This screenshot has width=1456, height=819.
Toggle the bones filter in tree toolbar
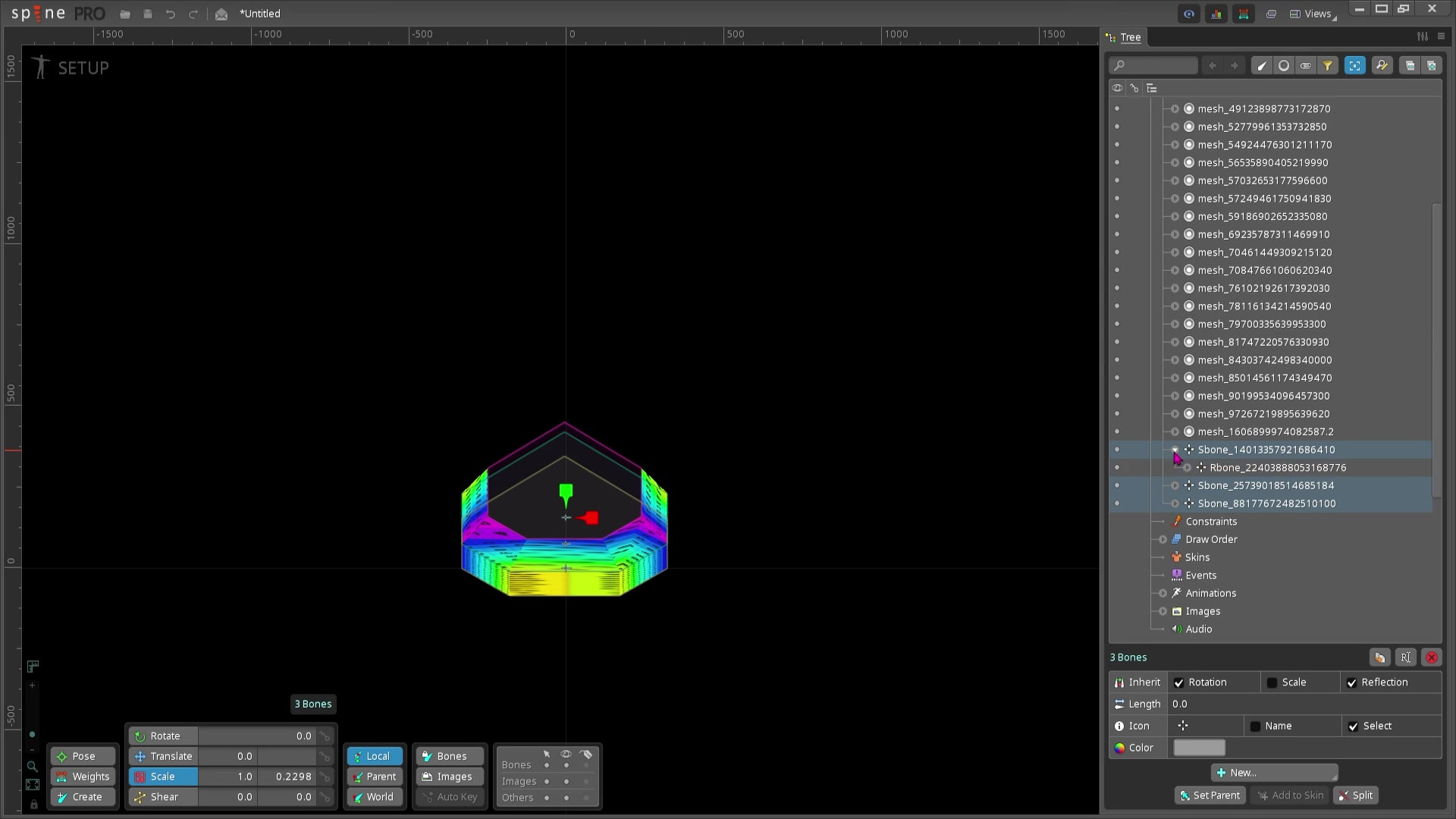tap(1261, 65)
